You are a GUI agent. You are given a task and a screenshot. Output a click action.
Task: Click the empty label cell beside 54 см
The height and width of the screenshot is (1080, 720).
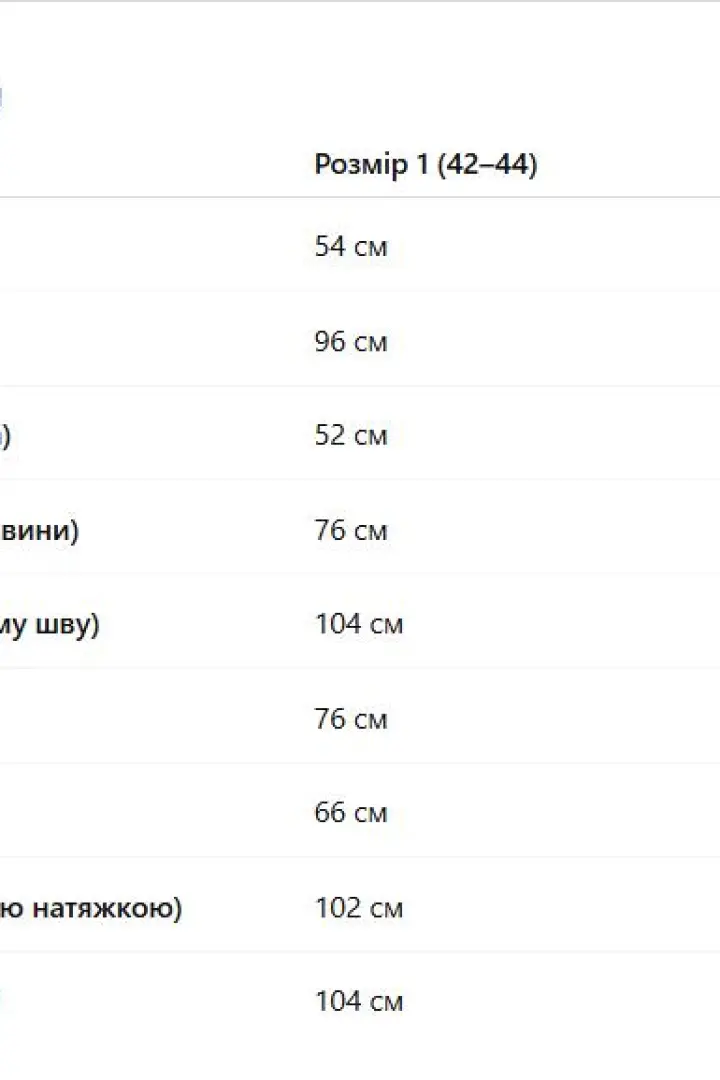tap(152, 246)
